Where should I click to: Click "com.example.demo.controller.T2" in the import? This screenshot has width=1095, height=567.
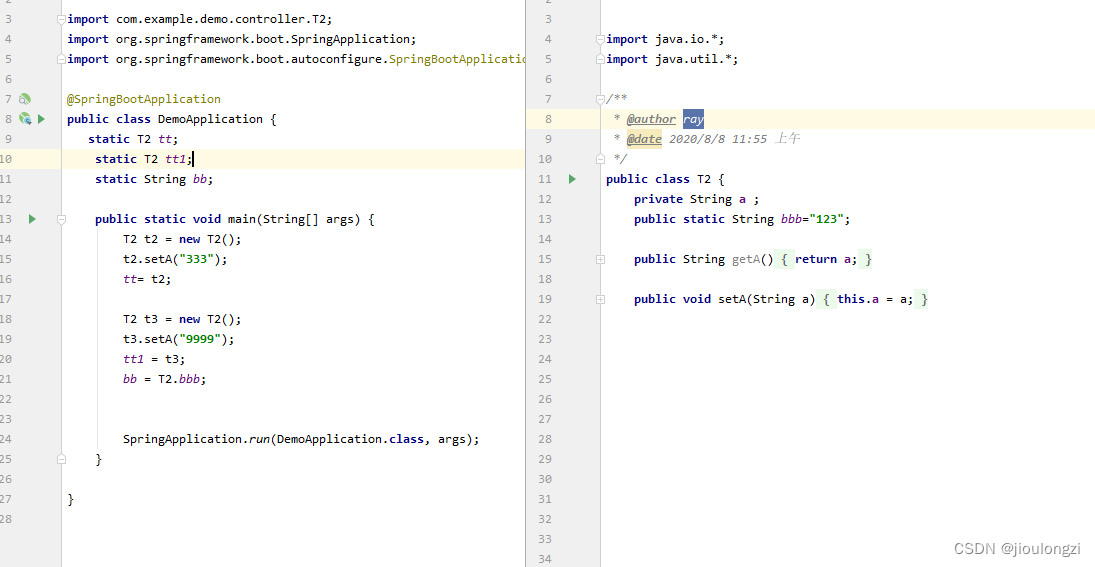click(221, 20)
